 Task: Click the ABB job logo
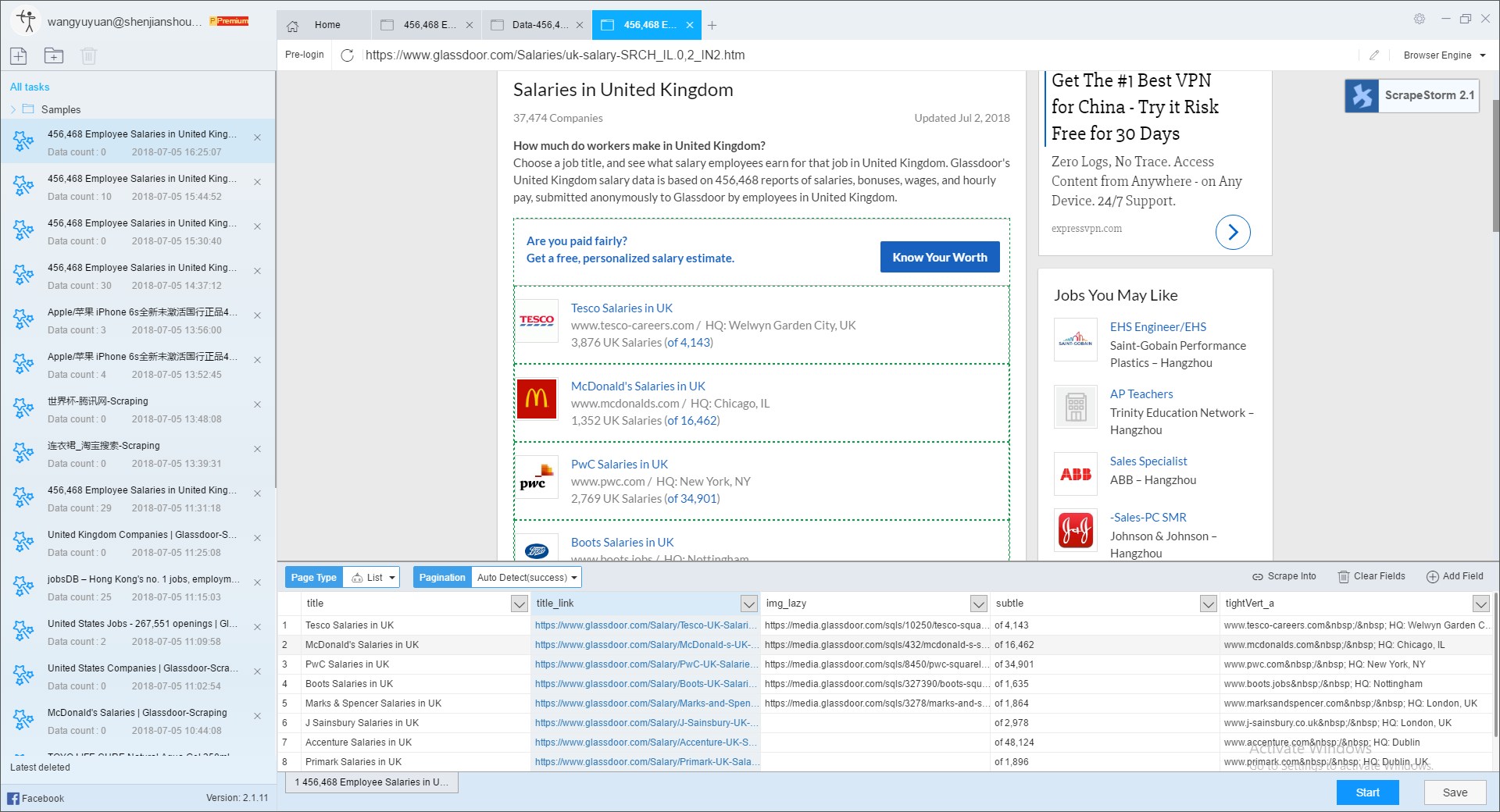pos(1076,474)
